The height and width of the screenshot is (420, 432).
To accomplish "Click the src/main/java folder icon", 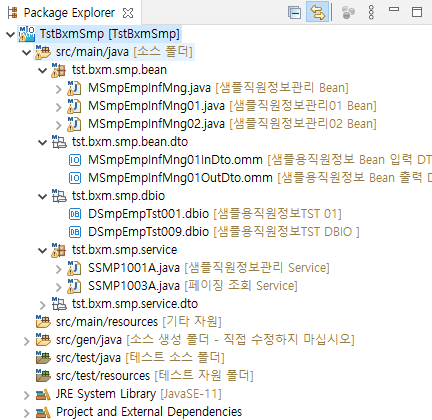I will point(43,52).
